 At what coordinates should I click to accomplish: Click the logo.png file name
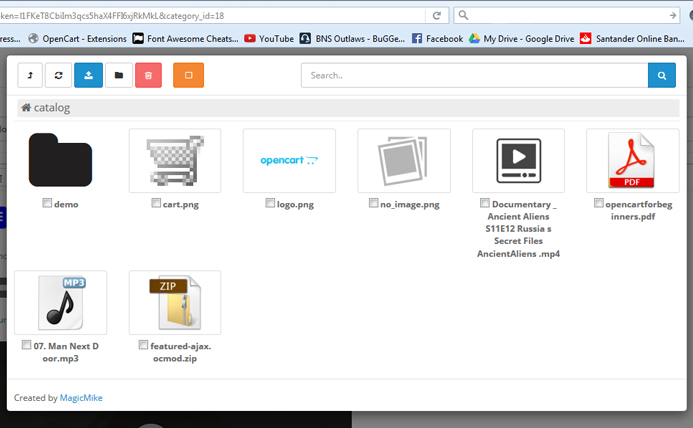pyautogui.click(x=295, y=204)
